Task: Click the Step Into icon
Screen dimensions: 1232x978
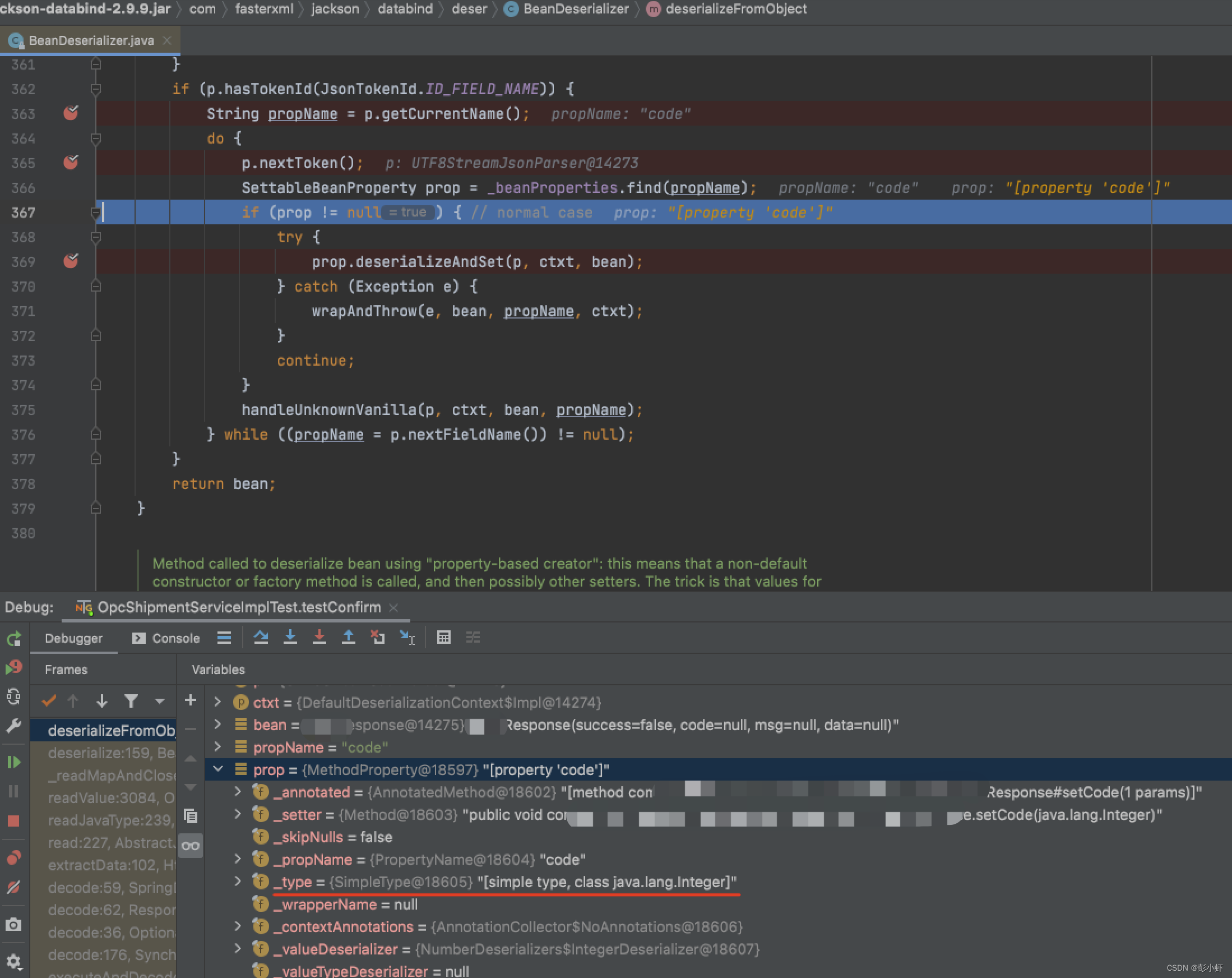Action: [290, 638]
